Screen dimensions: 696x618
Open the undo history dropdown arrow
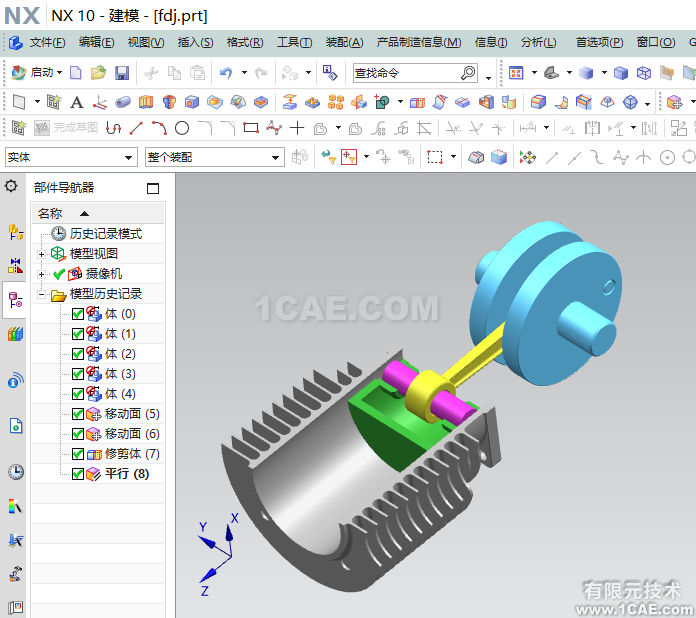click(244, 72)
